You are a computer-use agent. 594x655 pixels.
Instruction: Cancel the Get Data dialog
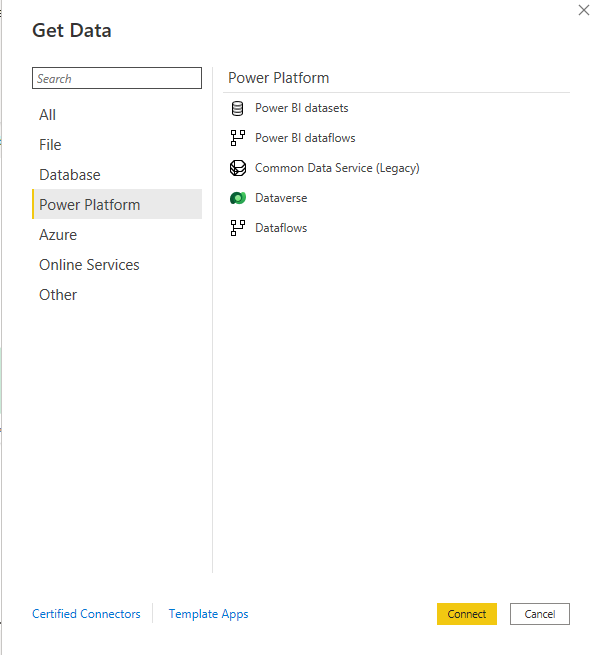coord(540,614)
